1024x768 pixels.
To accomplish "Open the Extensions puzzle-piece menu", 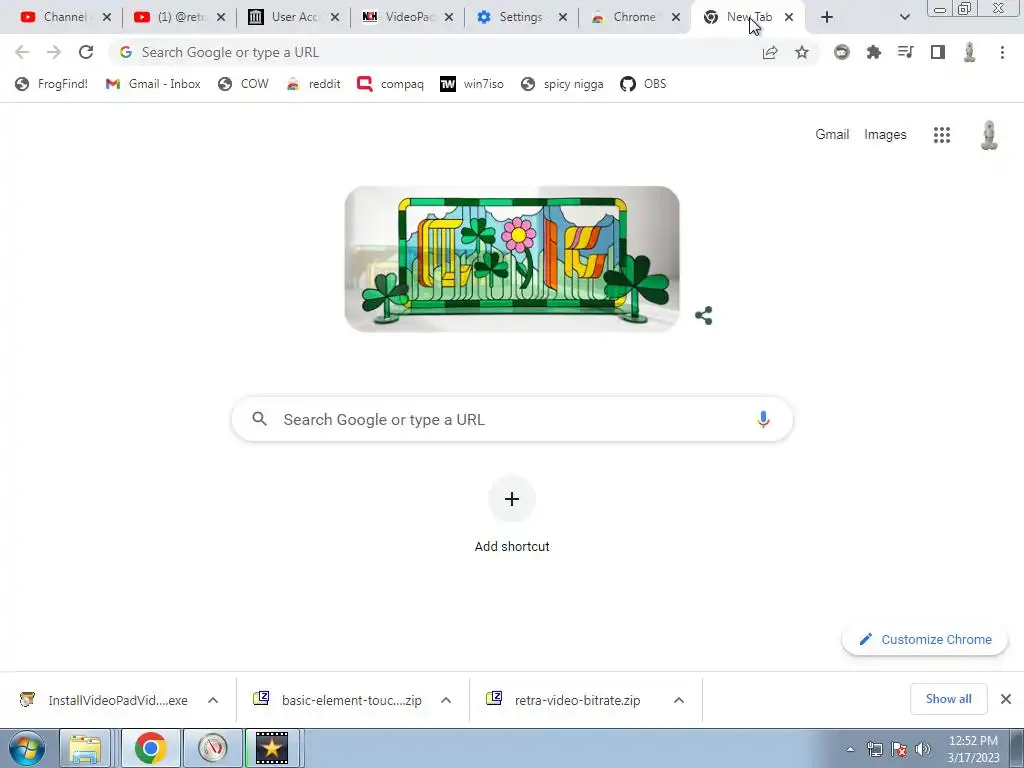I will tap(873, 52).
